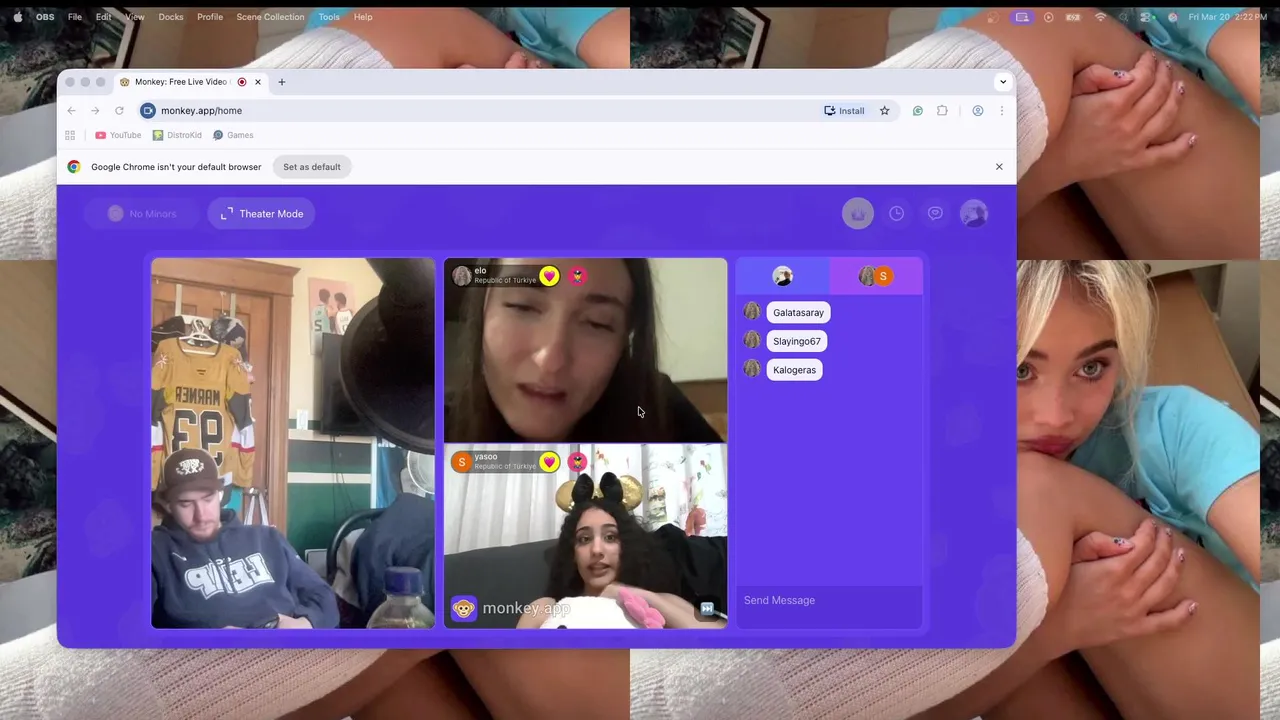Toggle the No Minors switch

point(141,214)
